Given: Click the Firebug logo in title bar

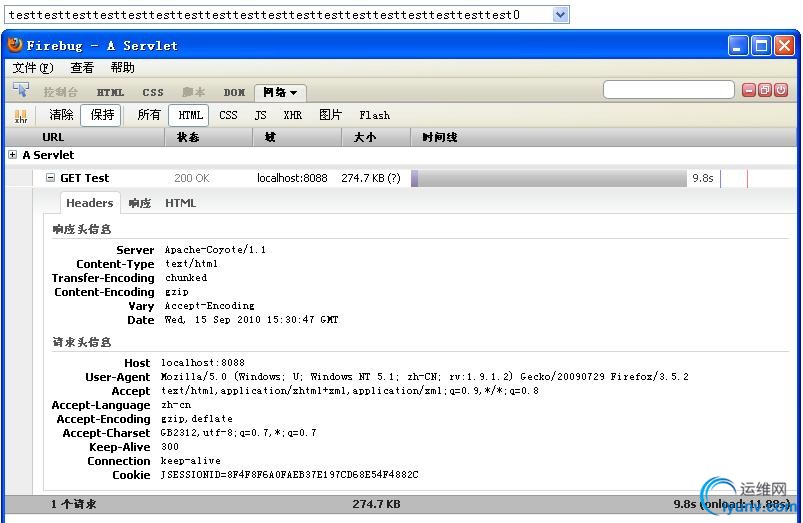Looking at the screenshot, I should point(15,45).
